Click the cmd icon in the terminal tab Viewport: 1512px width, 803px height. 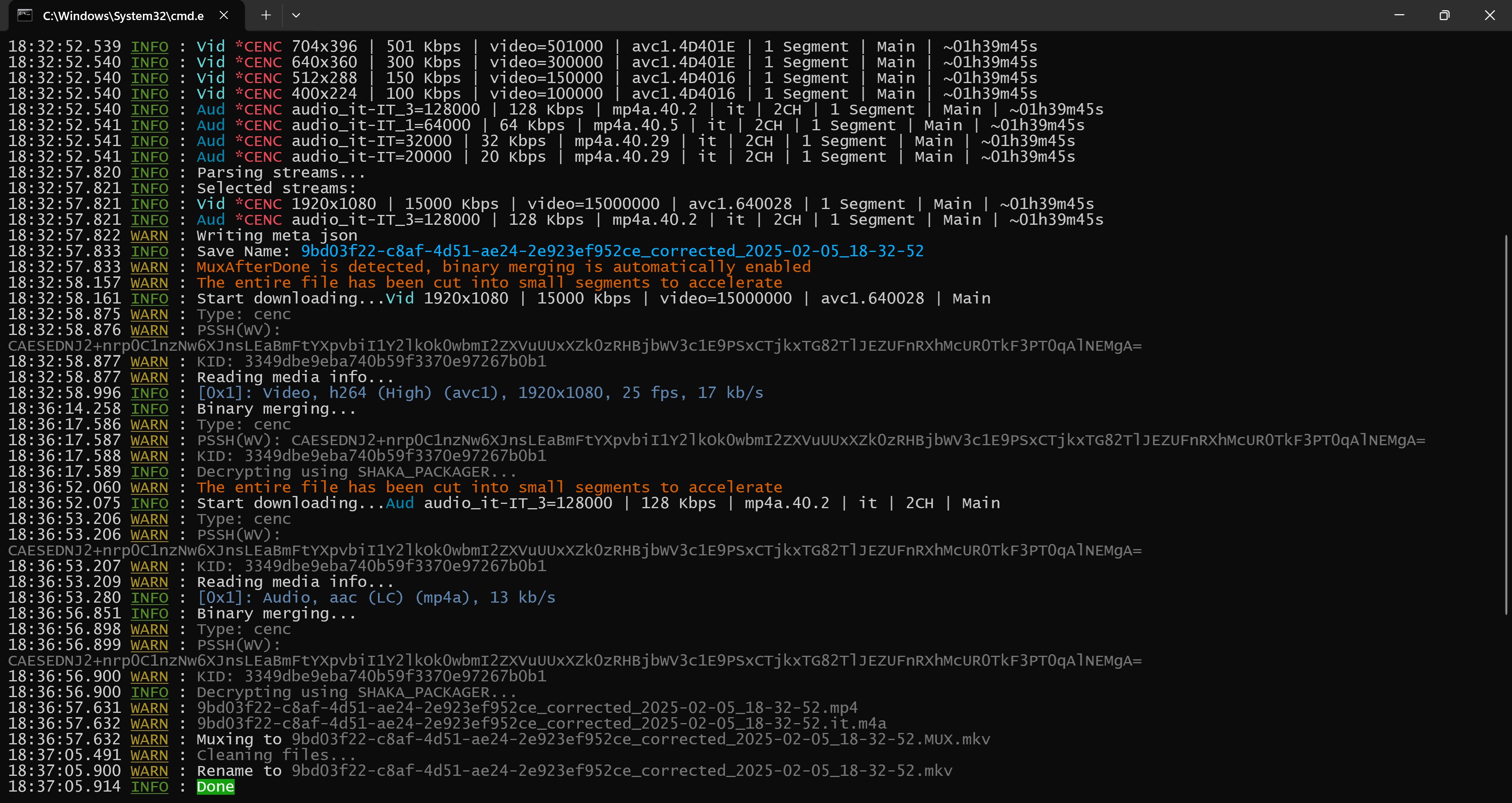click(25, 15)
